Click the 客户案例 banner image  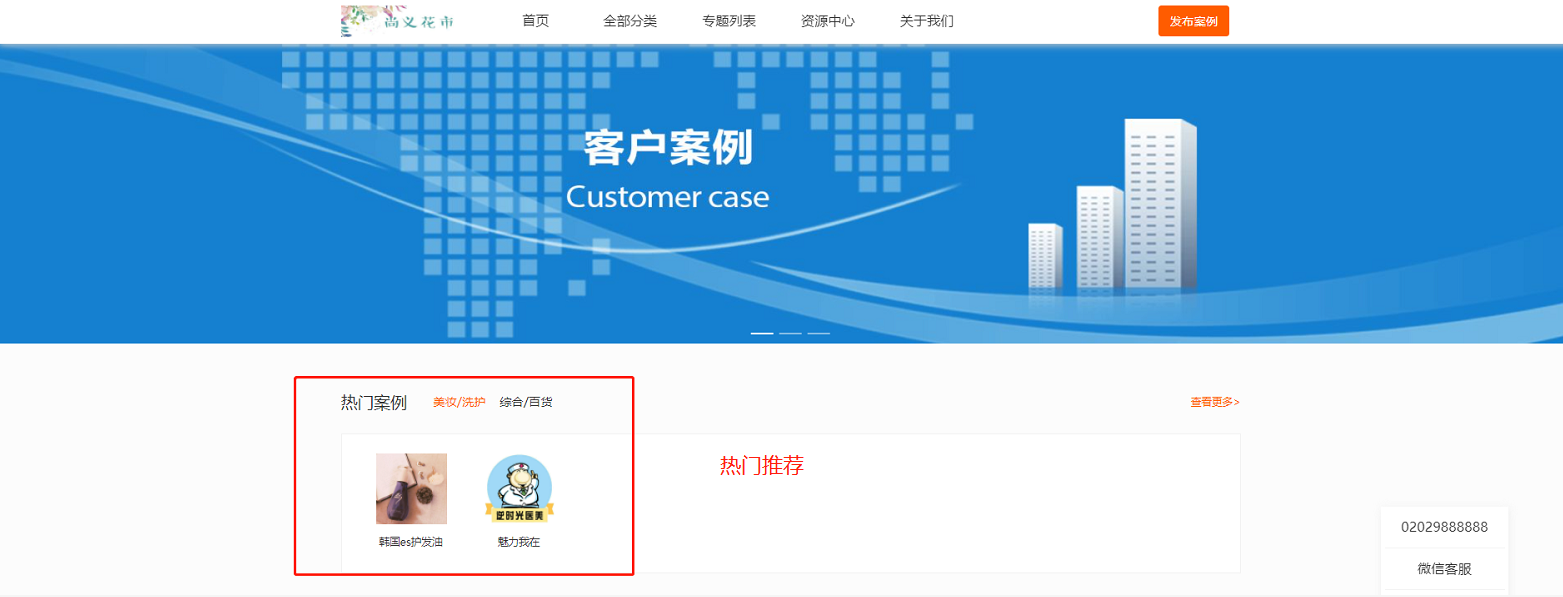[781, 194]
